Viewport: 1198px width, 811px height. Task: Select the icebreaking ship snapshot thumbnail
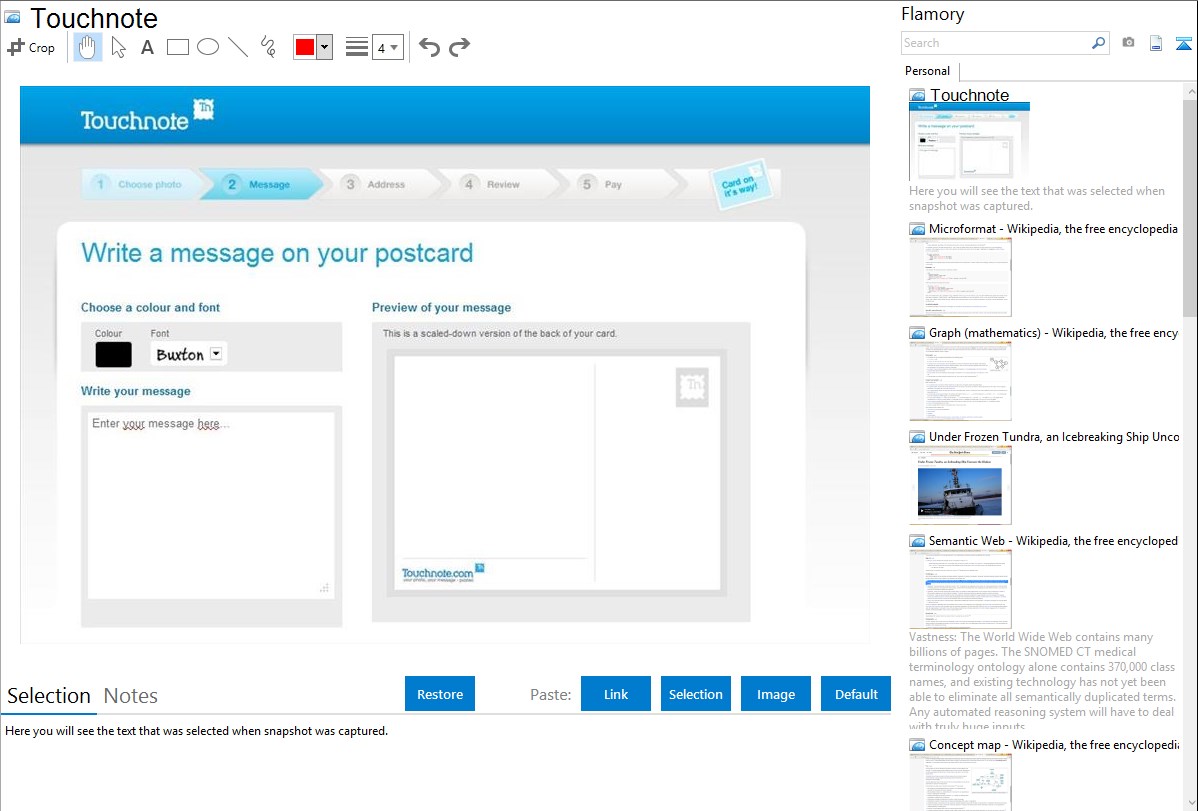[x=960, y=485]
